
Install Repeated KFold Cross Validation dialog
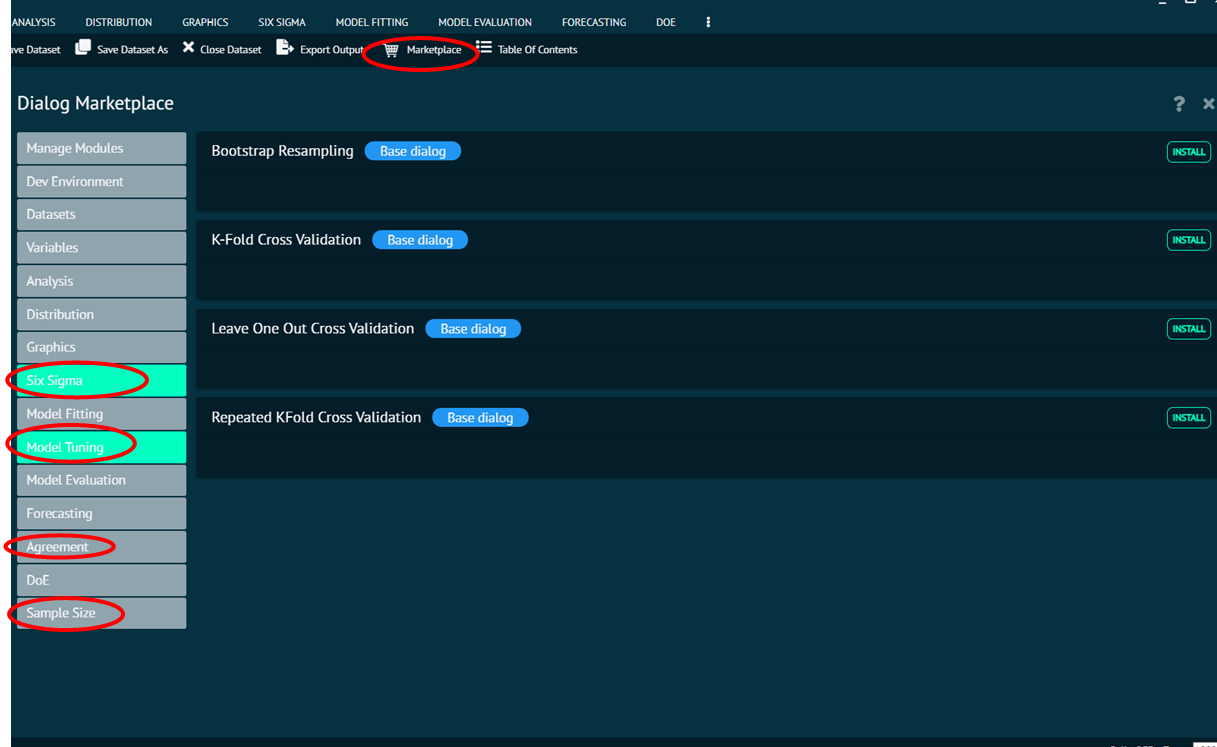point(1188,418)
